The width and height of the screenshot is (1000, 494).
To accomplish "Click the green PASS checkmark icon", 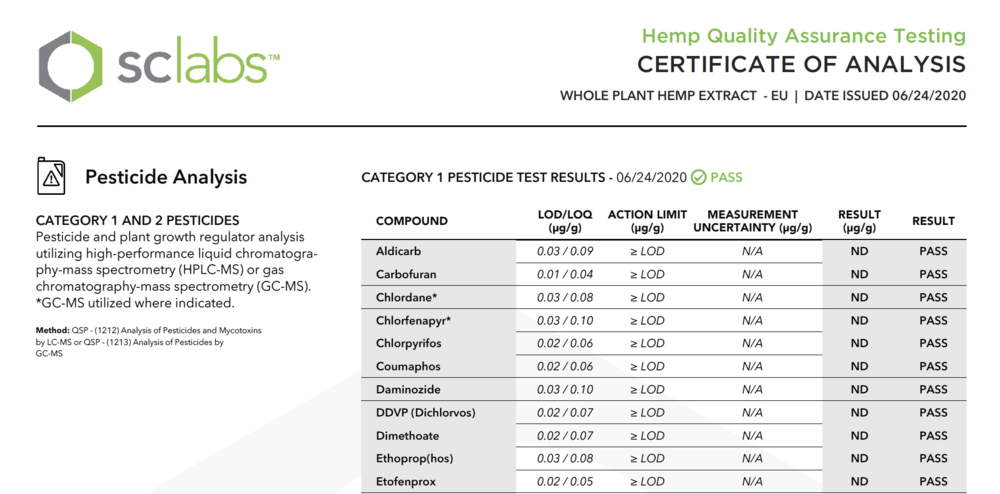I will point(698,177).
